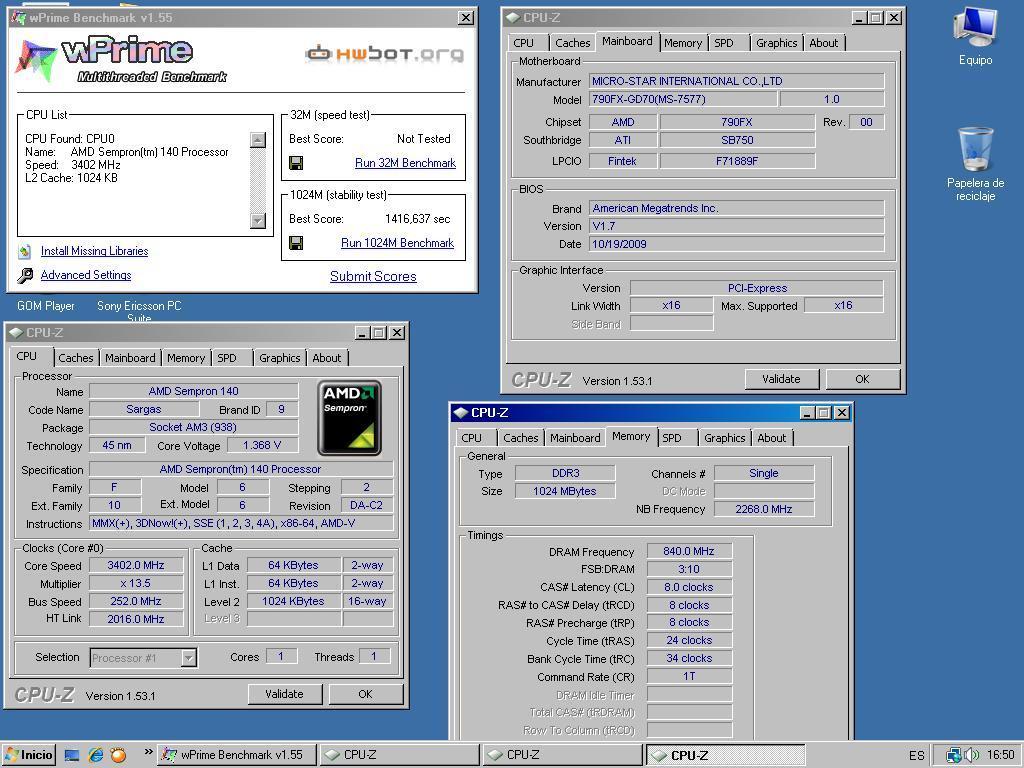Open the Inicio start button
Image resolution: width=1024 pixels, height=768 pixels.
tap(28, 755)
